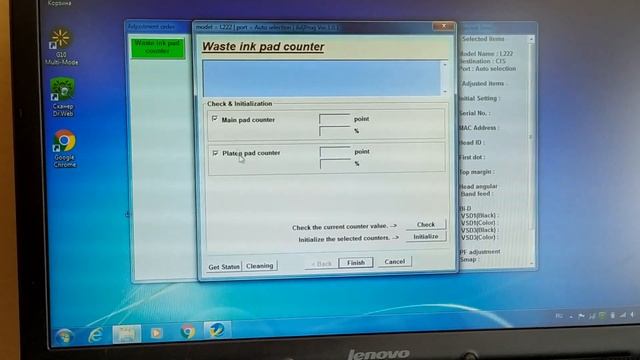Open the Windows Start menu
Viewport: 640px width, 360px height.
64,336
